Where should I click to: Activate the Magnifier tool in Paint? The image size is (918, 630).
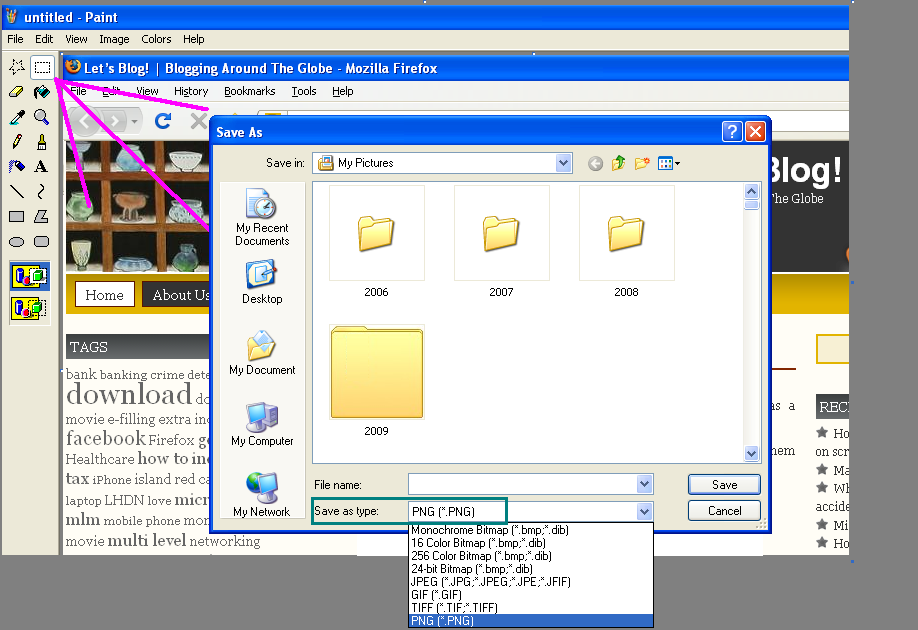coord(42,117)
